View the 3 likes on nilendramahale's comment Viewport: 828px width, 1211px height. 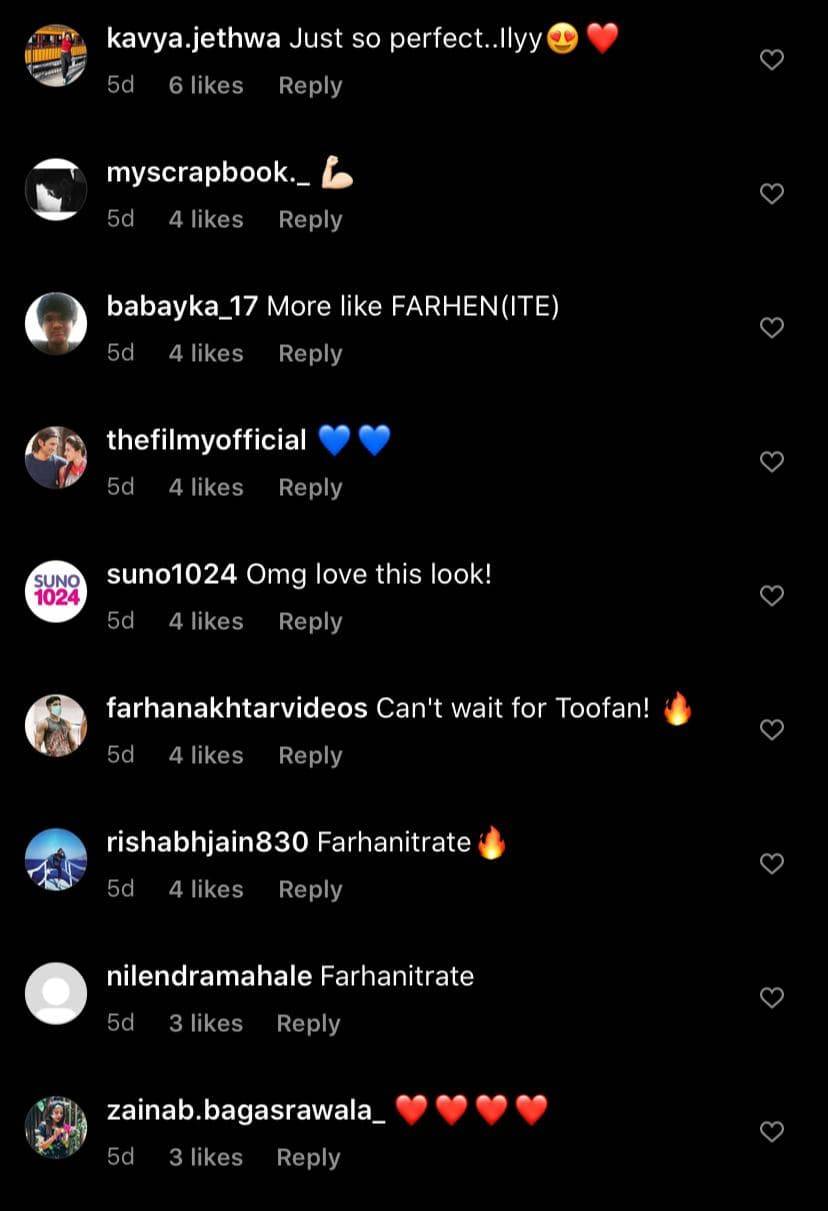[x=205, y=1024]
